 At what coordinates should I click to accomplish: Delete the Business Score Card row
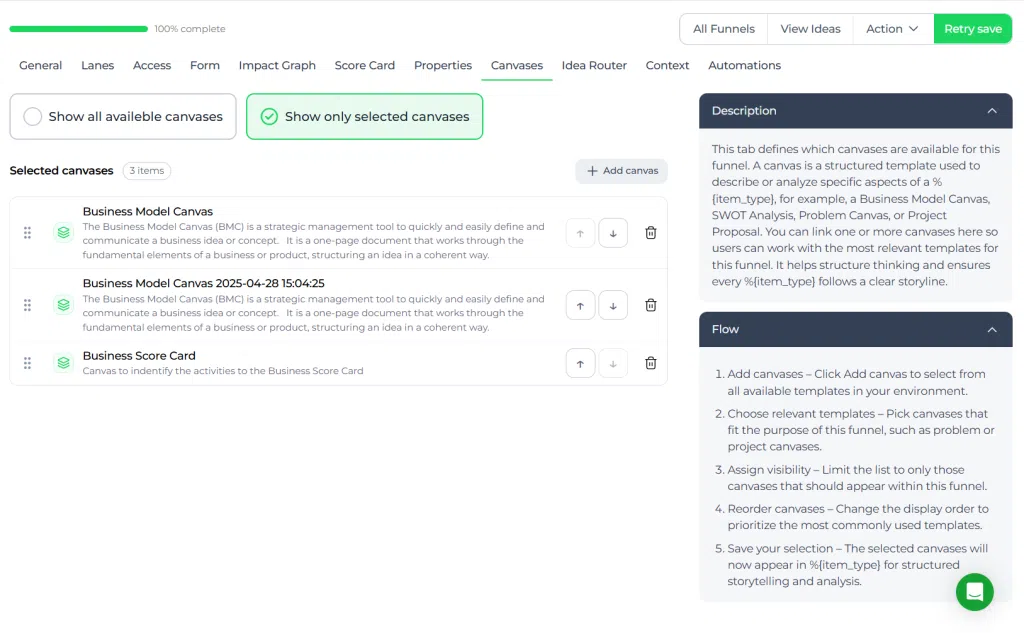tap(650, 363)
